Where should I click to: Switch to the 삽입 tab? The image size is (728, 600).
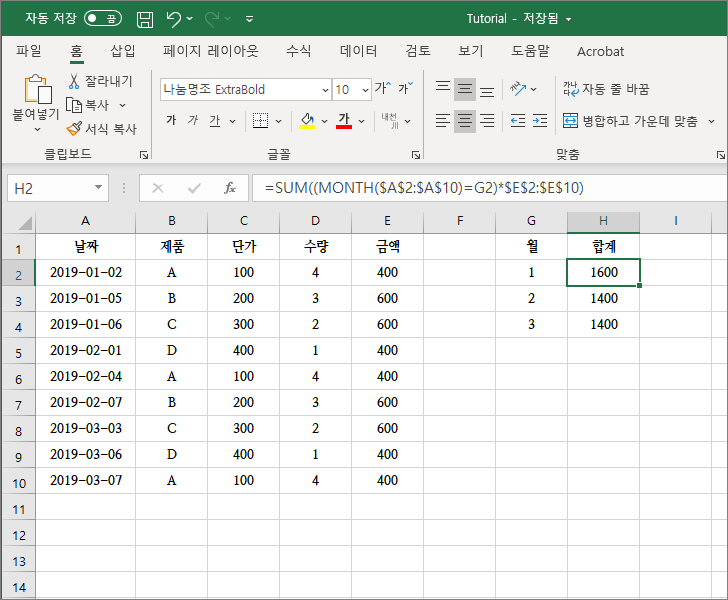click(x=123, y=51)
